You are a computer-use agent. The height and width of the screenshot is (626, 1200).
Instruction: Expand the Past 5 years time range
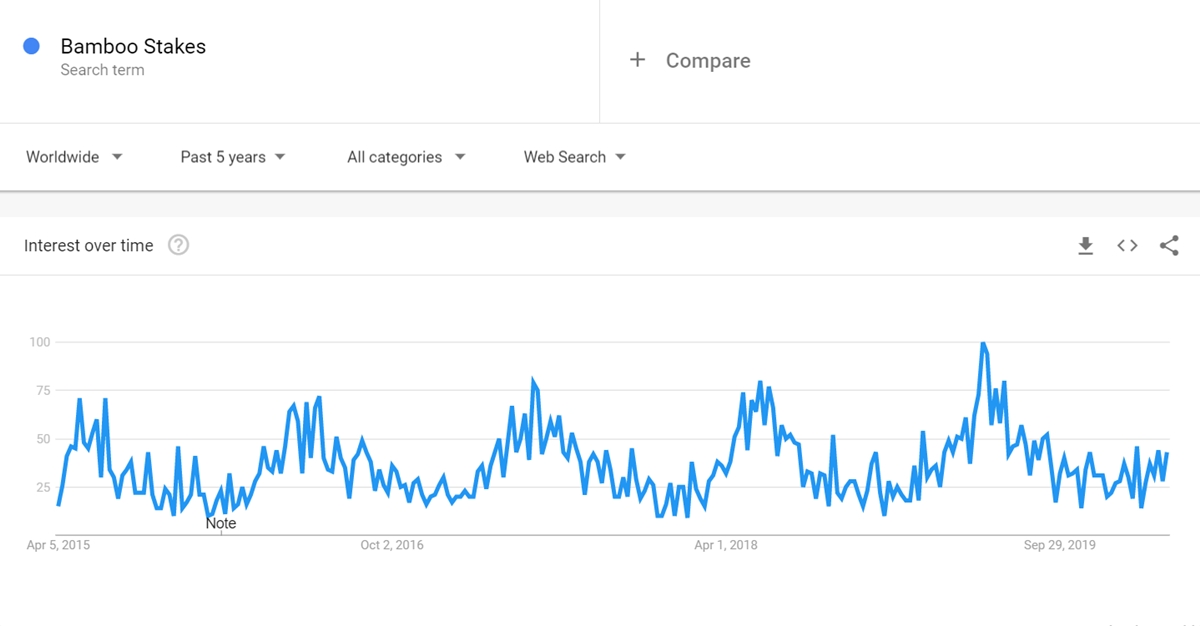pyautogui.click(x=232, y=157)
